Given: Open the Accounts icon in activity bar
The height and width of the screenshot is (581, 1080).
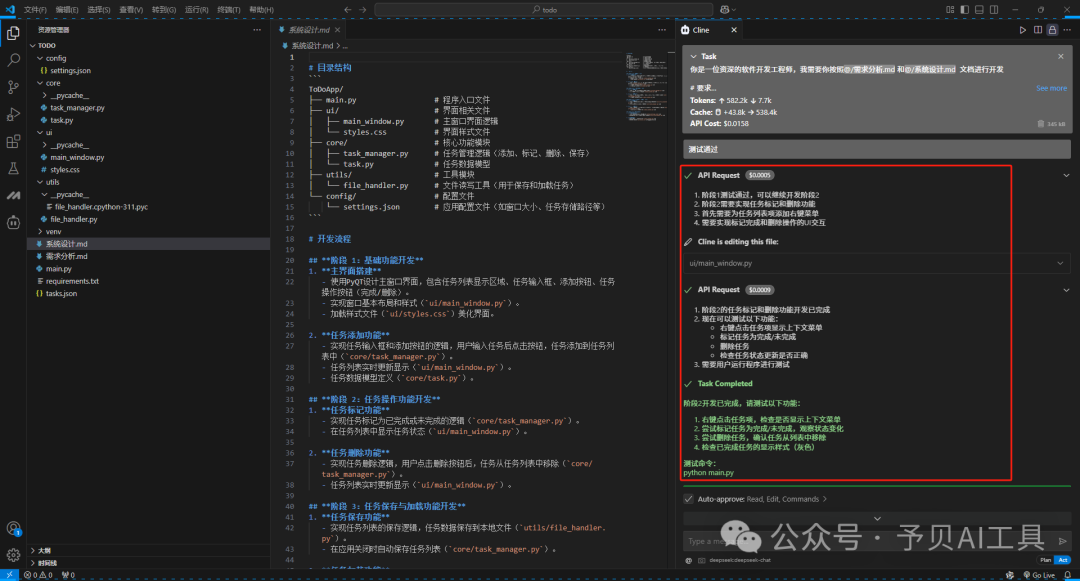Looking at the screenshot, I should 13,528.
